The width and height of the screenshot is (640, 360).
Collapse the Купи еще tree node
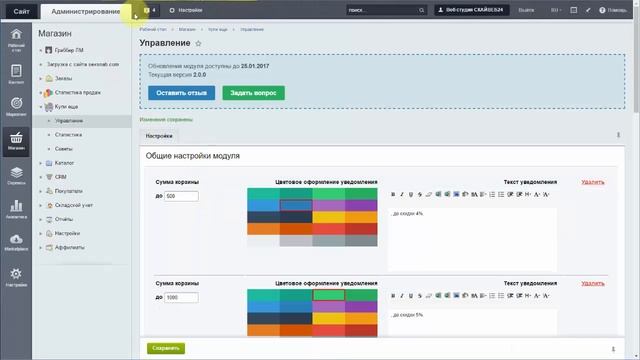pyautogui.click(x=40, y=107)
